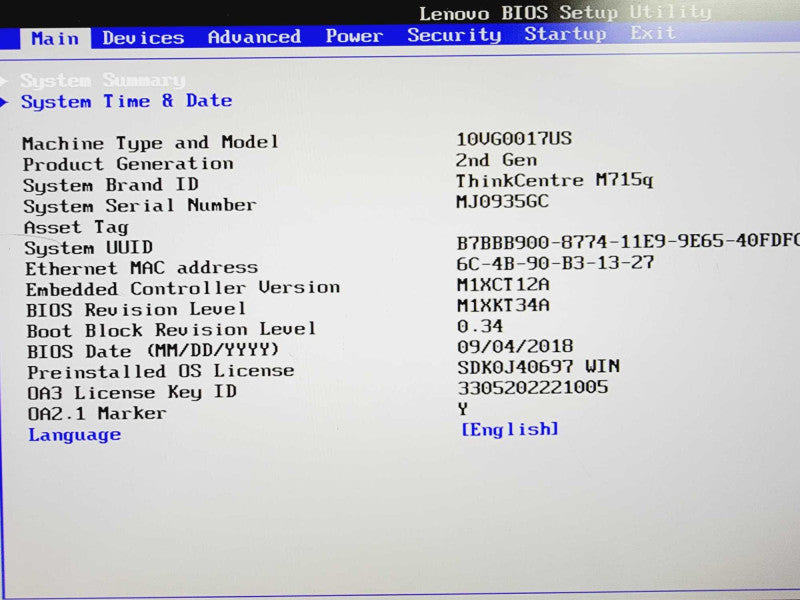Click BIOS Revision Level label
The image size is (800, 600).
[136, 309]
